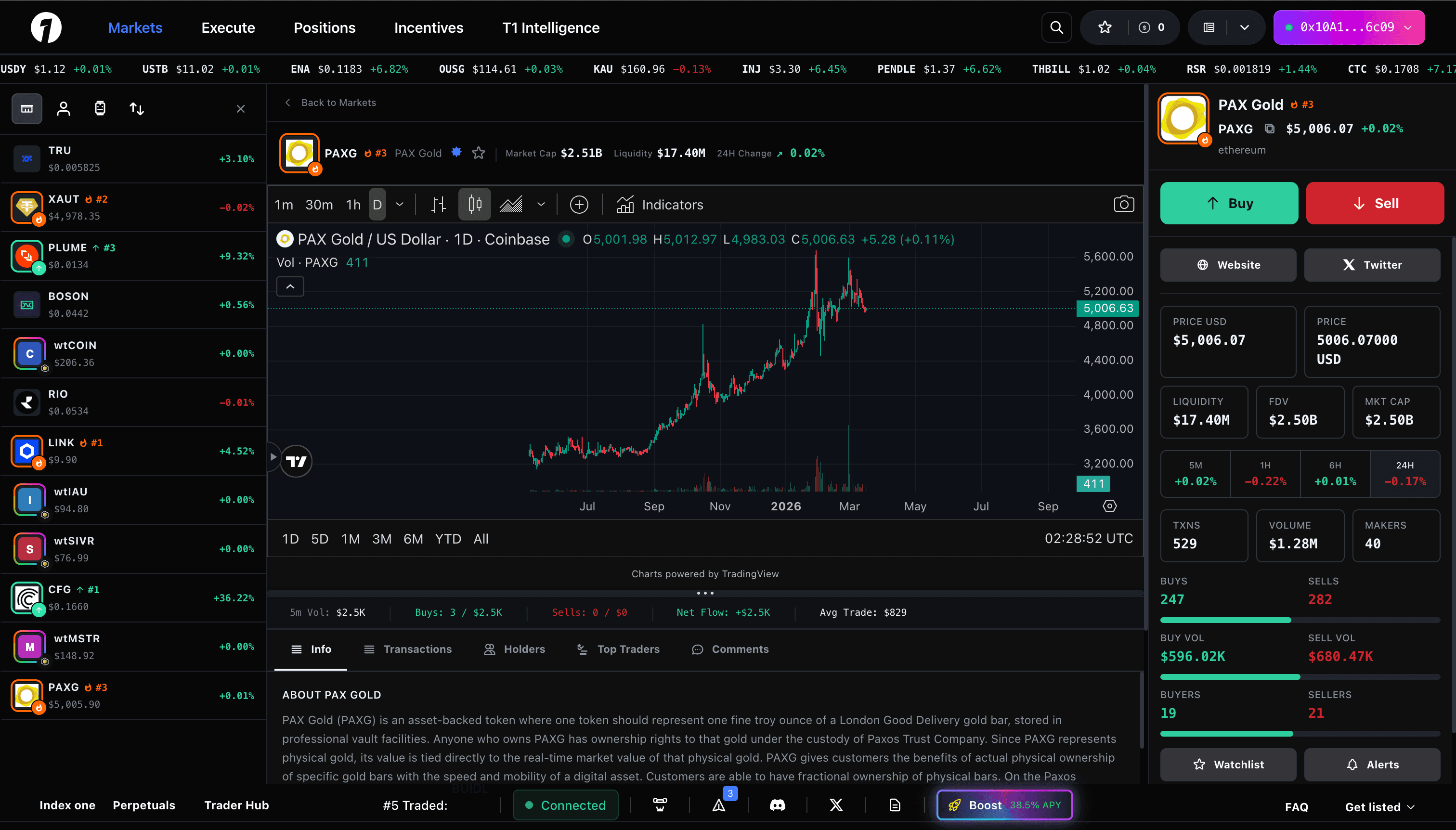
Task: Take a chart snapshot with the camera icon
Action: point(1124,204)
